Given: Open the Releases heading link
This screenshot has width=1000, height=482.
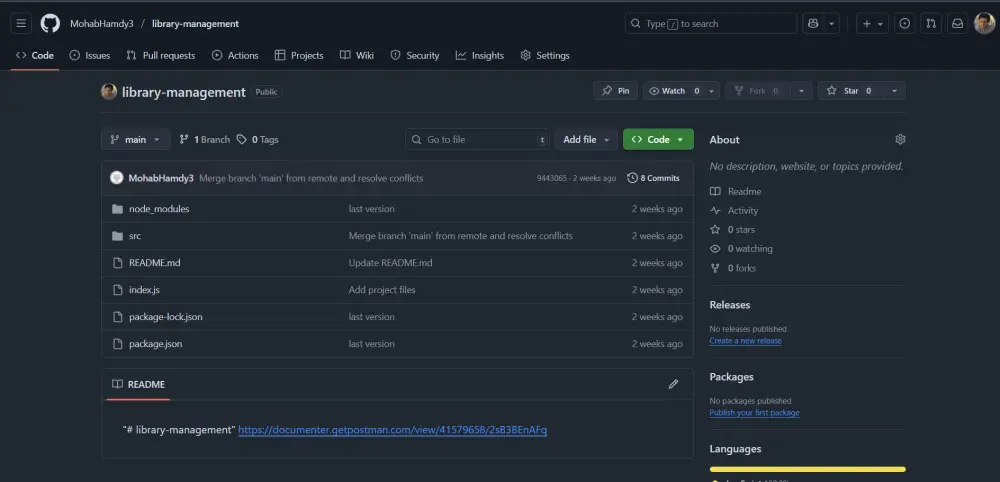Looking at the screenshot, I should click(x=730, y=305).
